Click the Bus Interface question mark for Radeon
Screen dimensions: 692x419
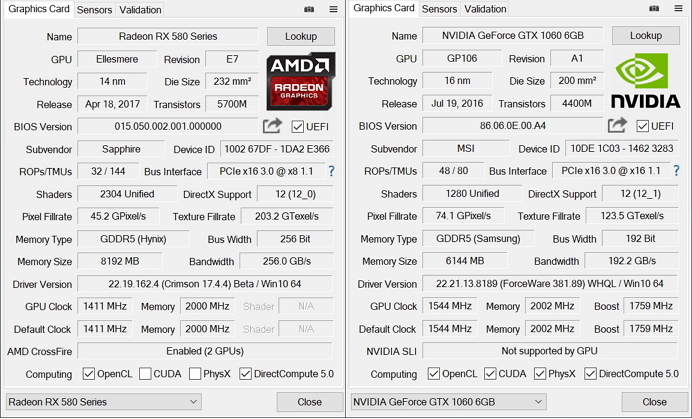331,171
